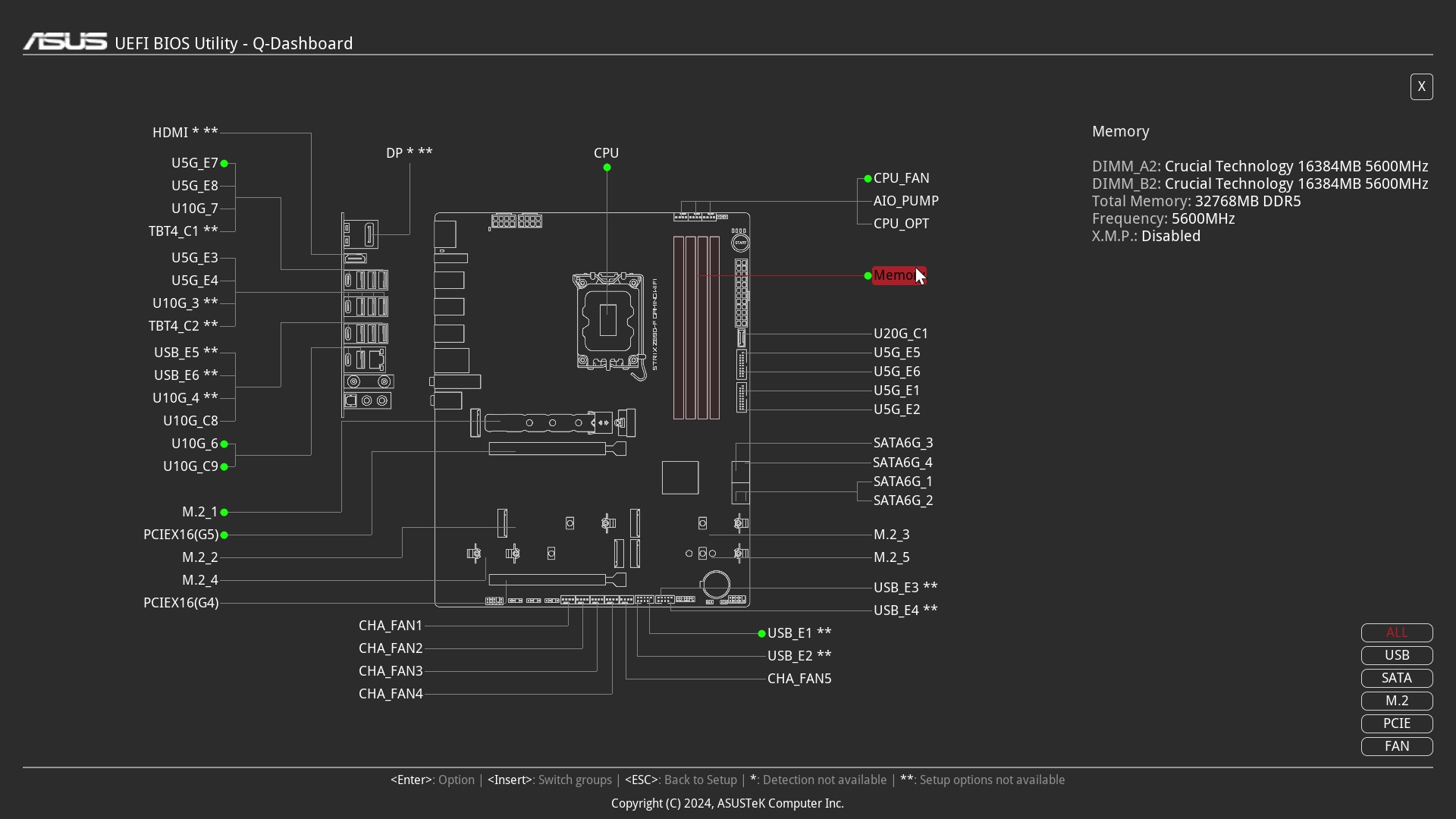Select the U5G_E6 connector label

pos(896,372)
